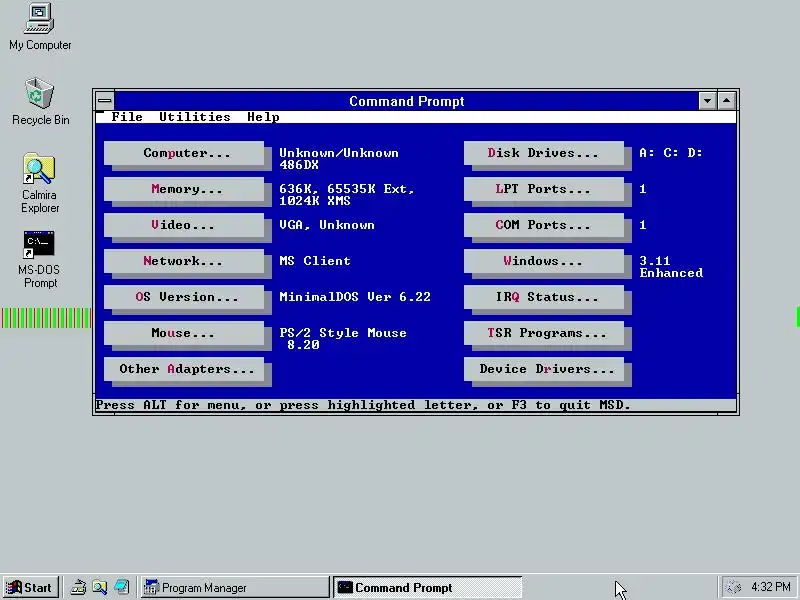Click the Other Adapters... button

pos(185,369)
